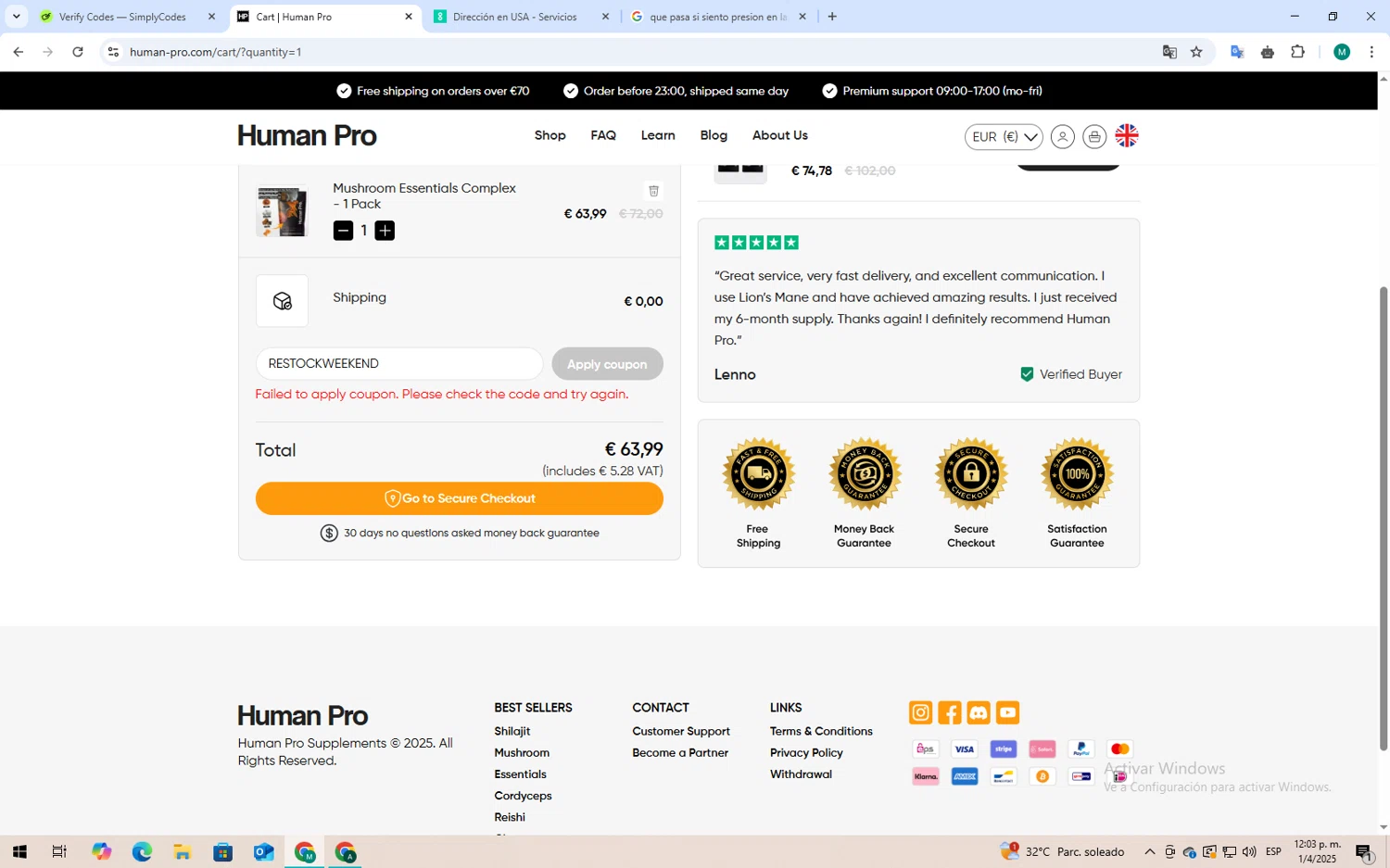Open the Blog page

coord(714,135)
